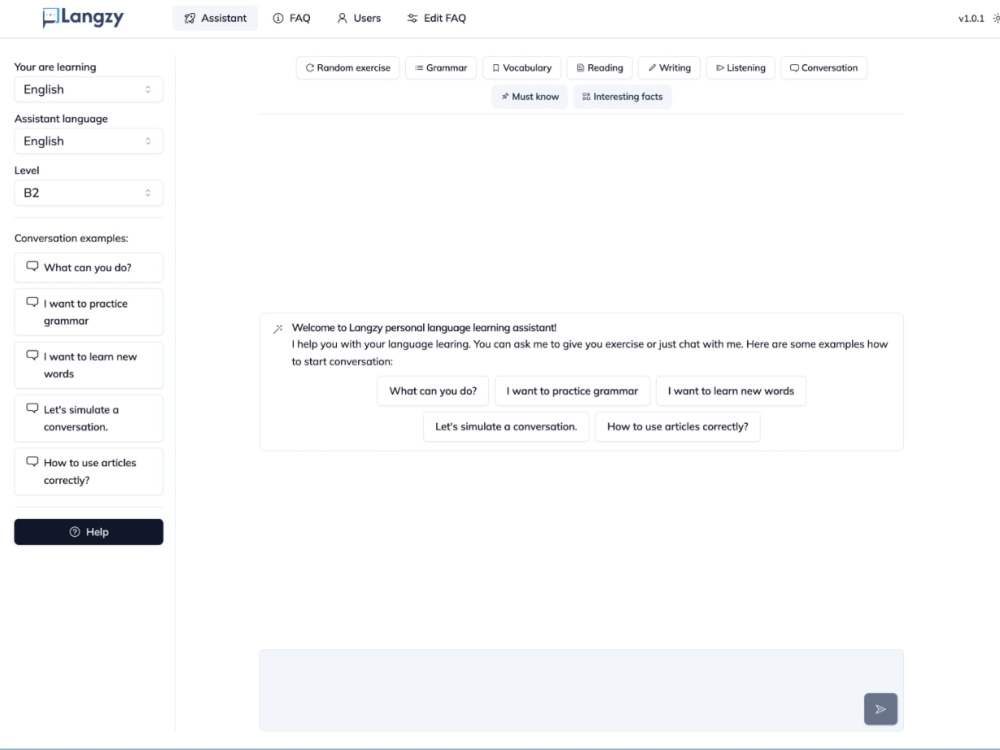Open the FAQ tab

pos(291,18)
